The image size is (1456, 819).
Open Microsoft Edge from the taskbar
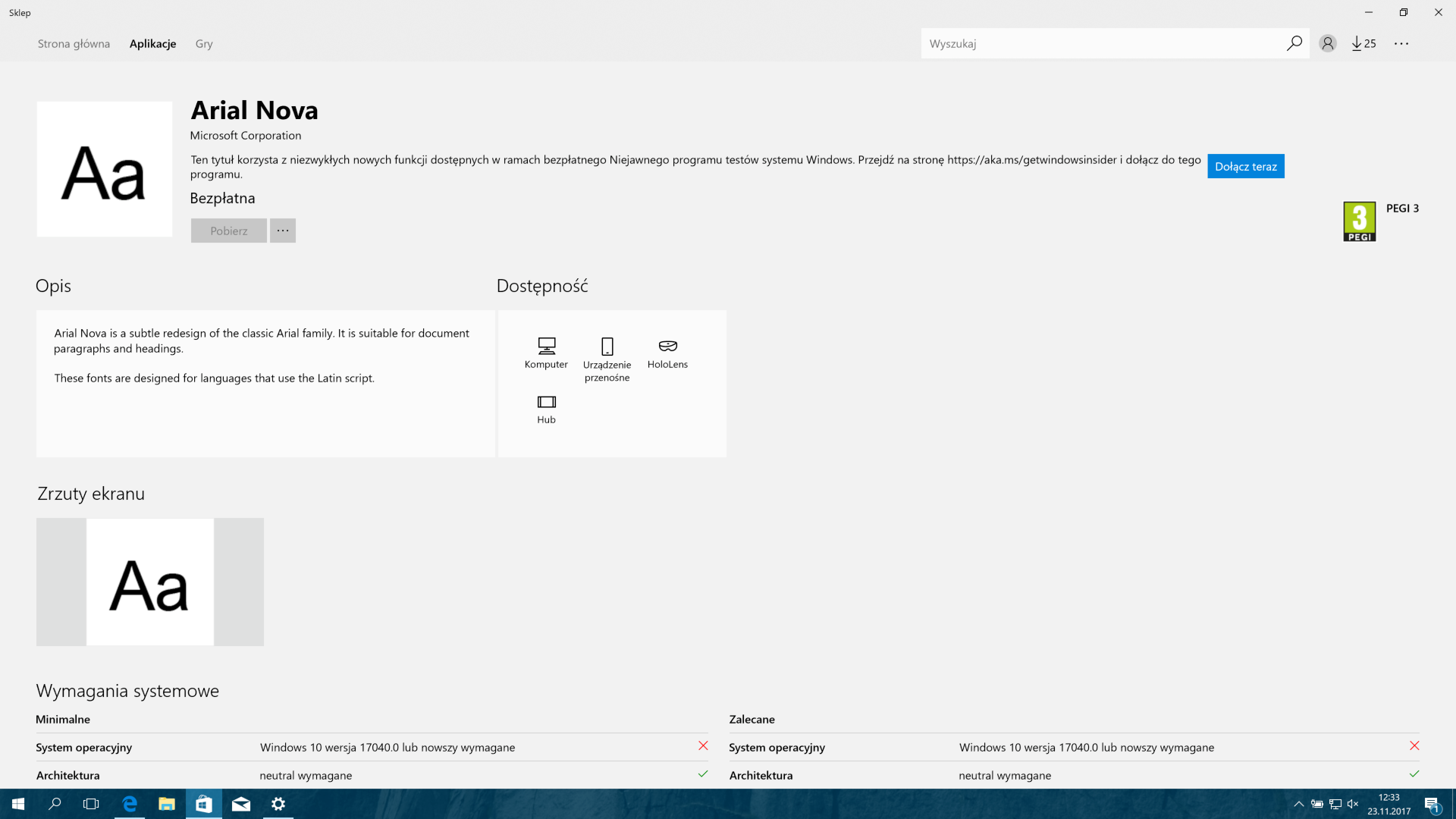click(x=130, y=804)
